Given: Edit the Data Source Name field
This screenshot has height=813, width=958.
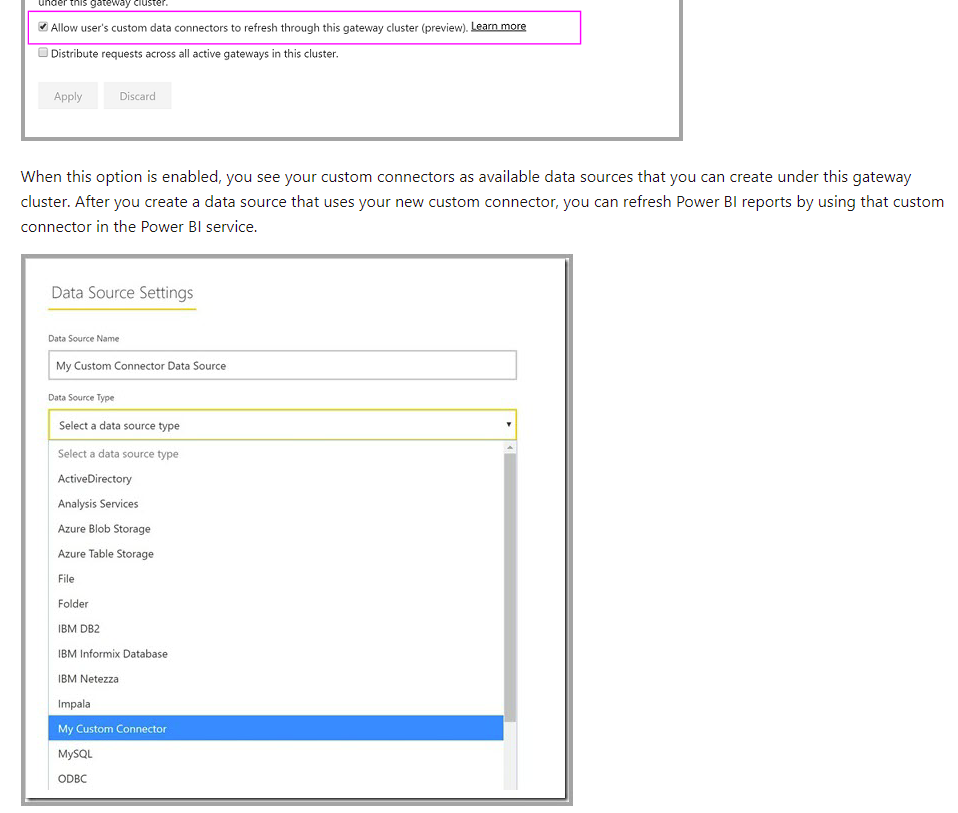Looking at the screenshot, I should pos(282,365).
